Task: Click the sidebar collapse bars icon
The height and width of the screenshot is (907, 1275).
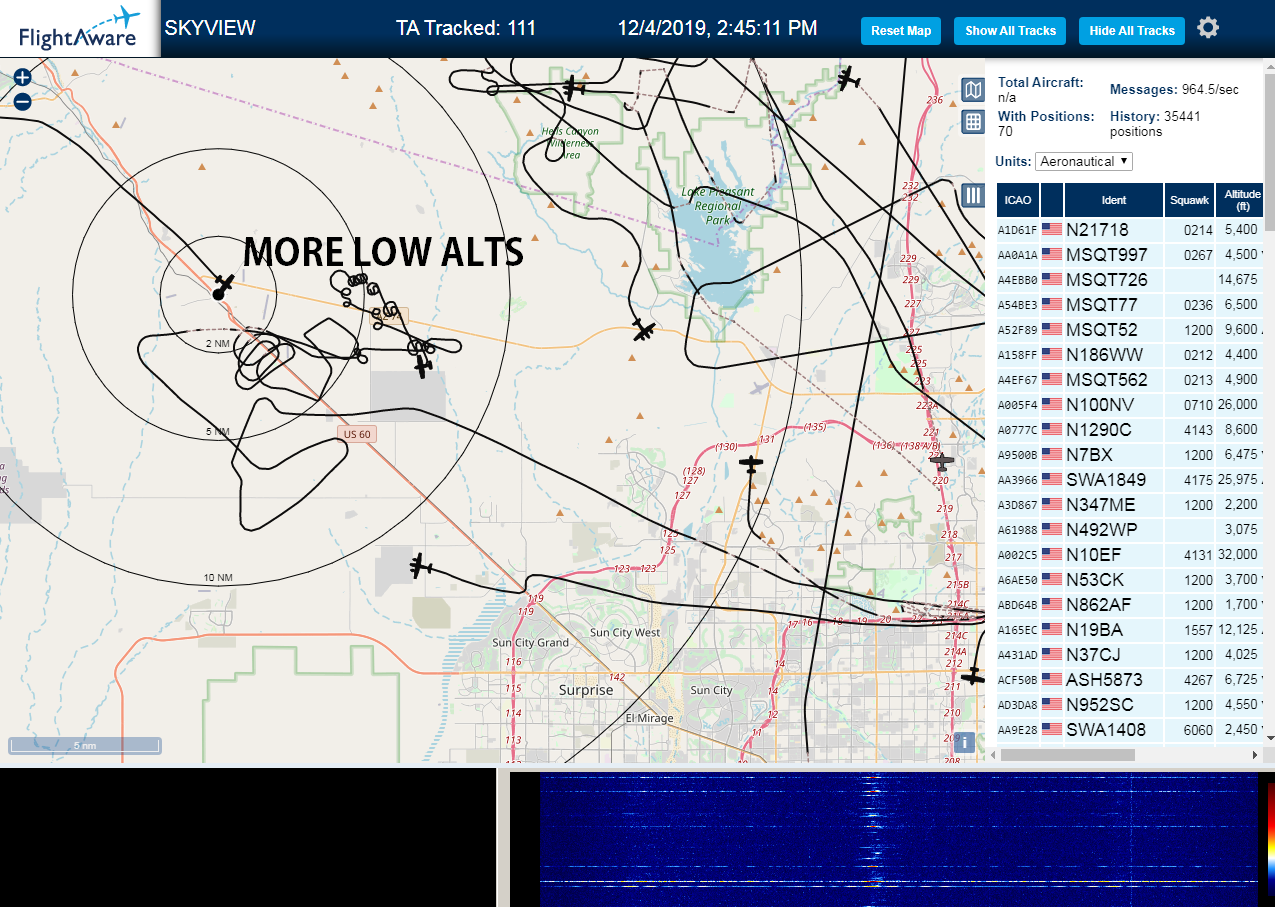Action: point(973,195)
